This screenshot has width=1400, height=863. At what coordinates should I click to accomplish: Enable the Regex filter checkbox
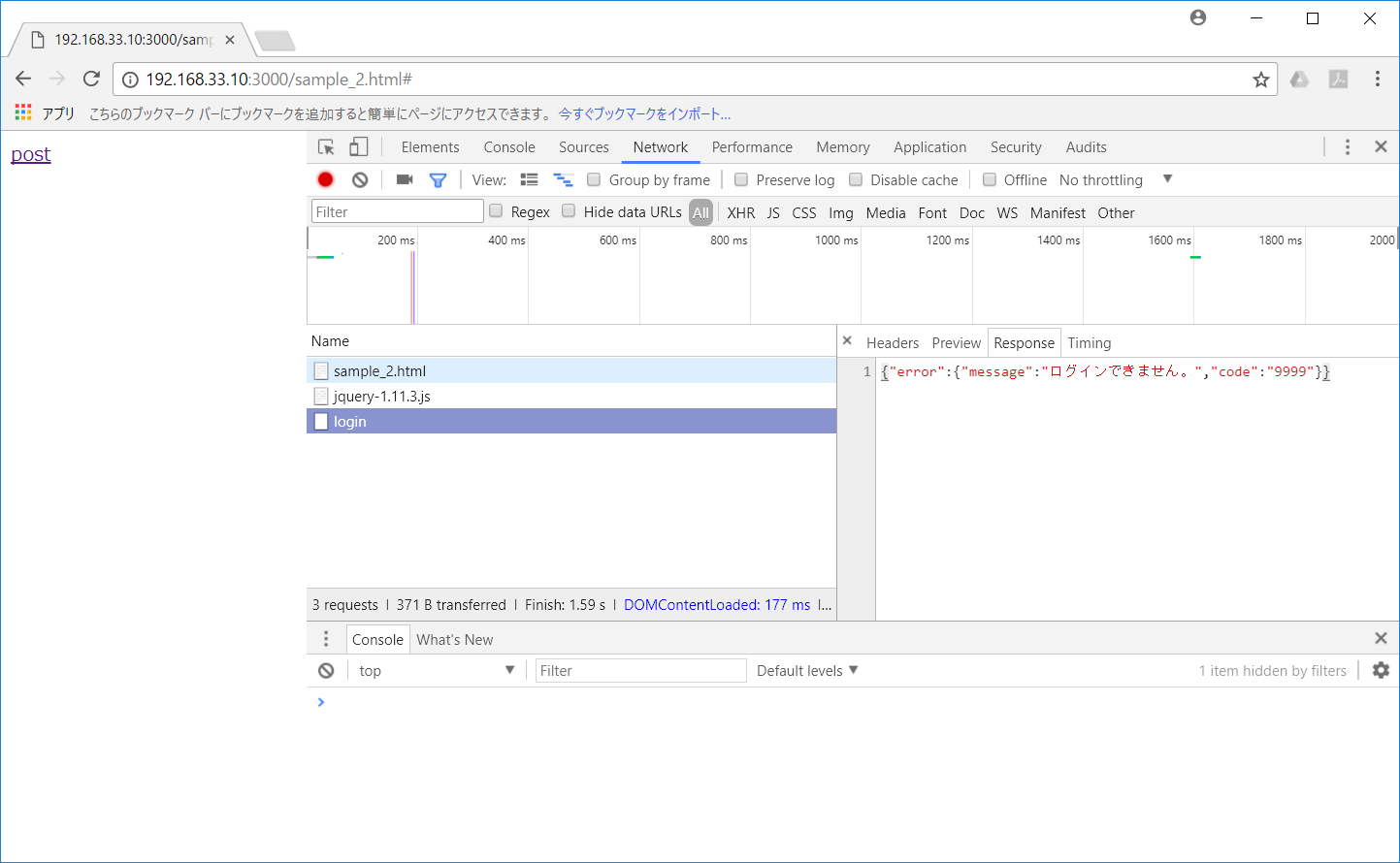pyautogui.click(x=496, y=211)
